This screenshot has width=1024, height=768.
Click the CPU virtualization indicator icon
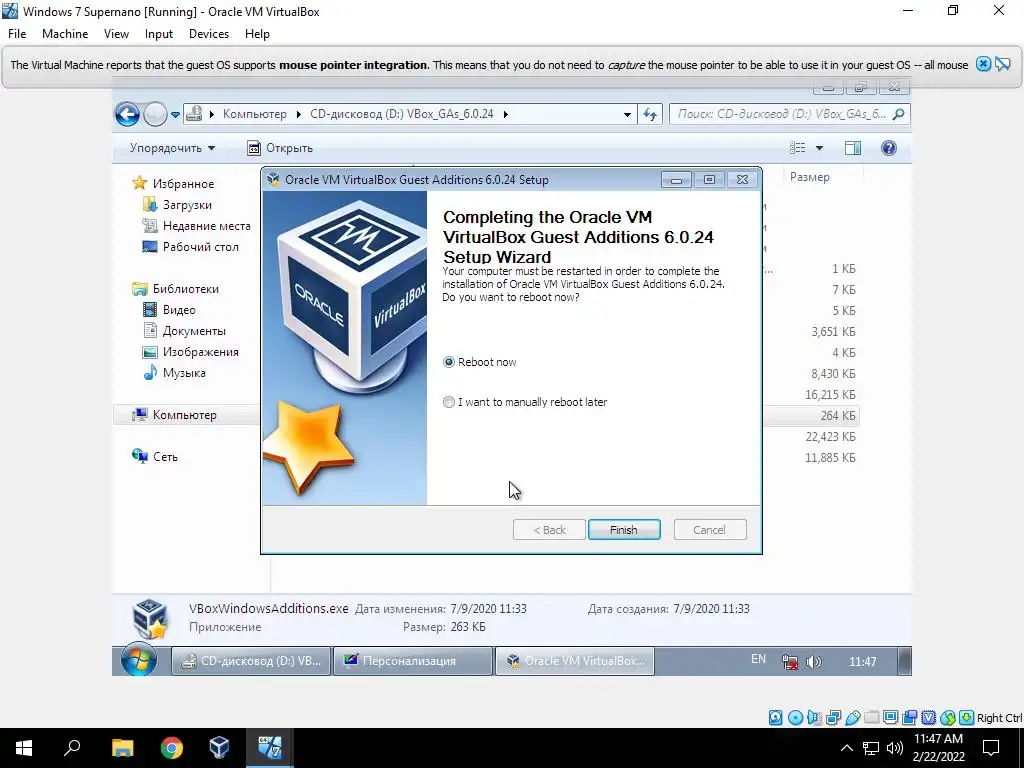929,718
